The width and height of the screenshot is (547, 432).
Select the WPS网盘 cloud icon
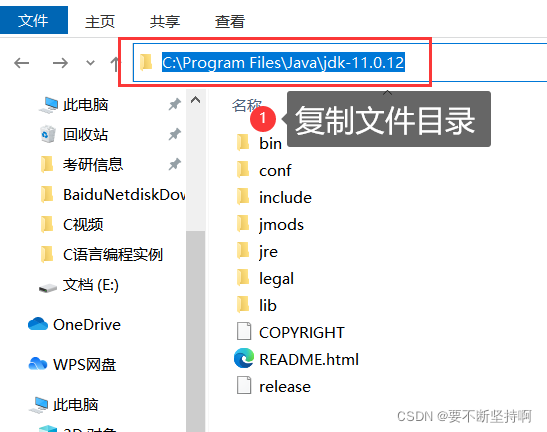click(x=38, y=364)
